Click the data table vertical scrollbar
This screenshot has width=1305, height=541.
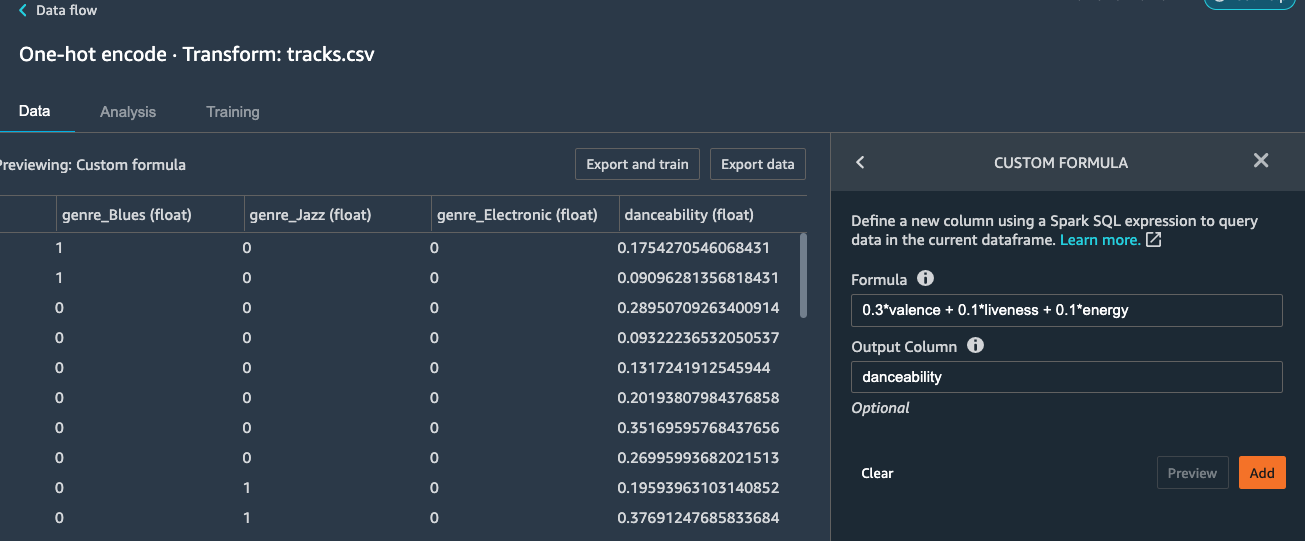(x=802, y=275)
